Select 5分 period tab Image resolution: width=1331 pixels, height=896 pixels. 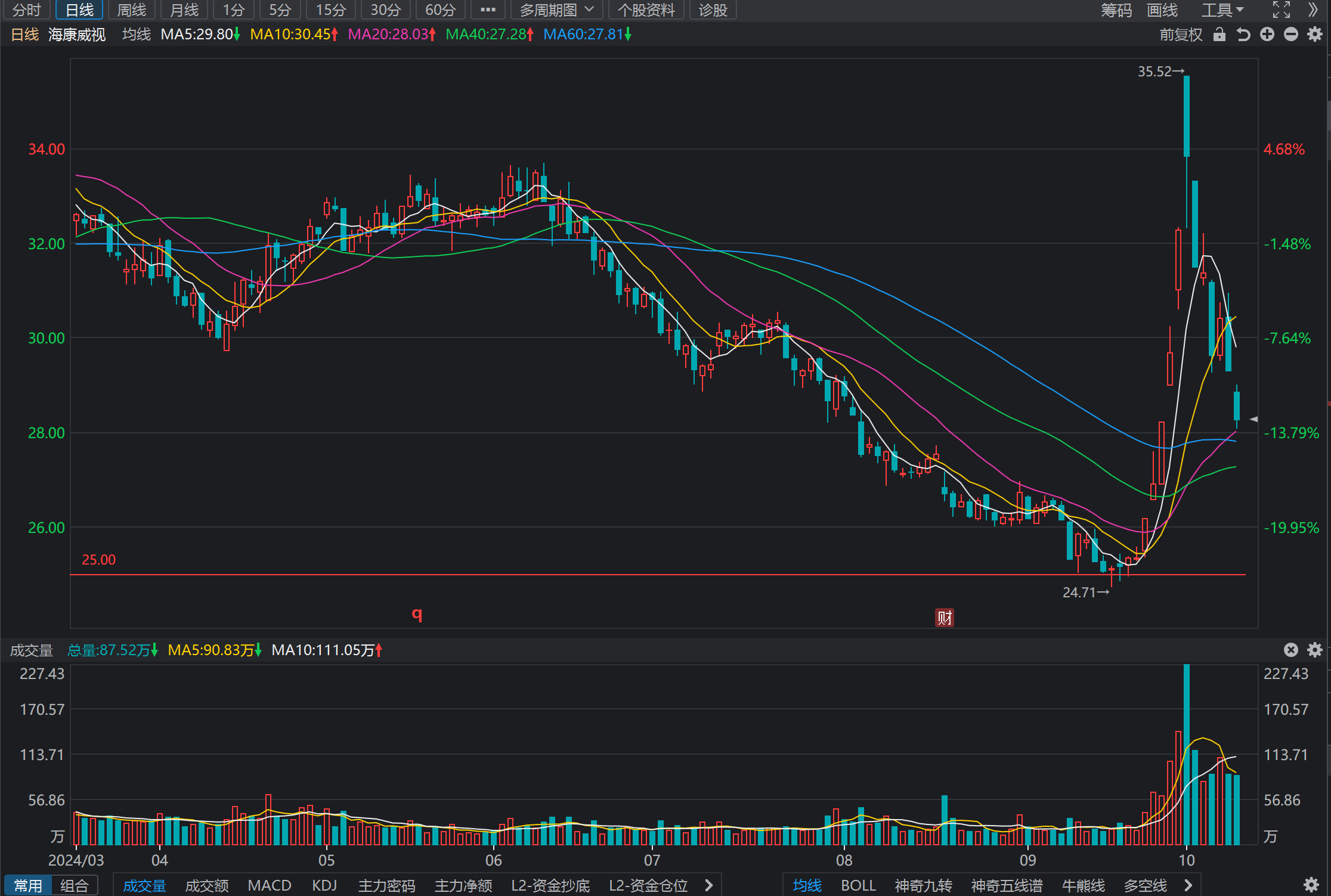point(280,10)
